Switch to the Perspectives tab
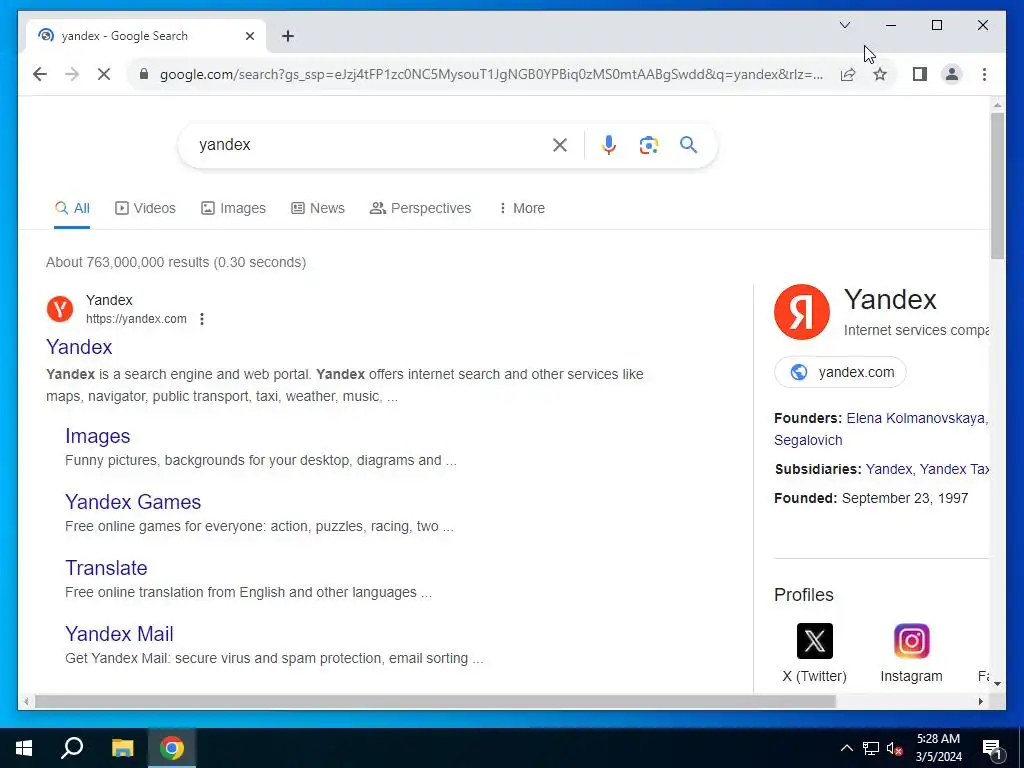The image size is (1024, 768). [x=421, y=208]
